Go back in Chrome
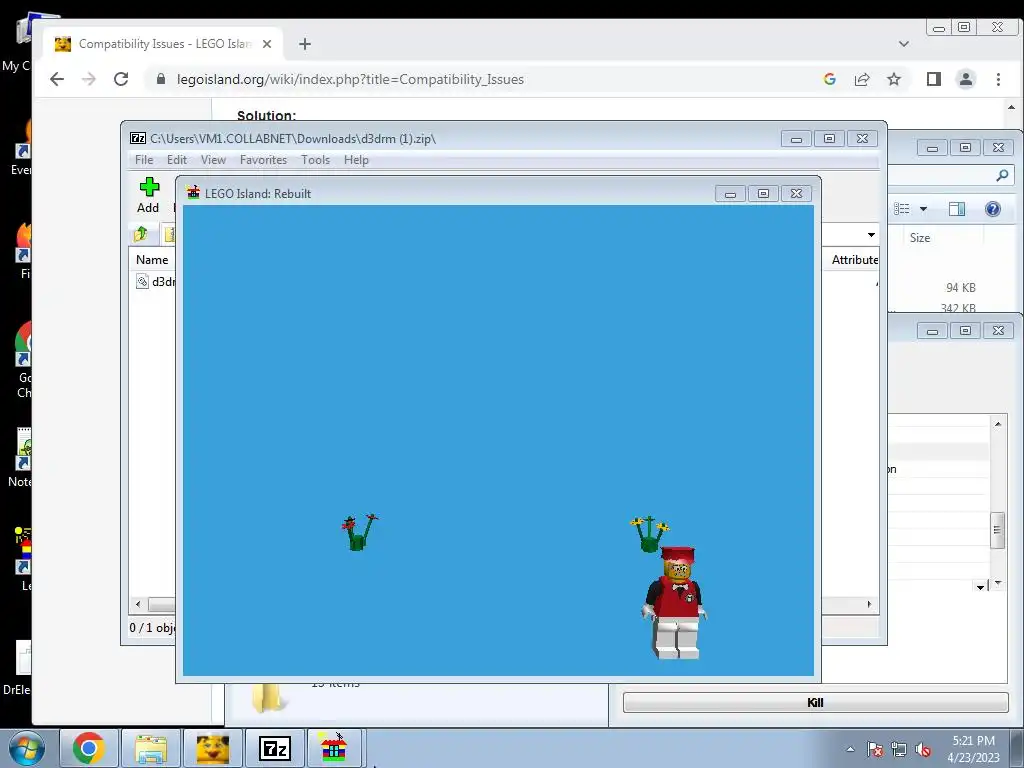The image size is (1024, 768). (57, 79)
